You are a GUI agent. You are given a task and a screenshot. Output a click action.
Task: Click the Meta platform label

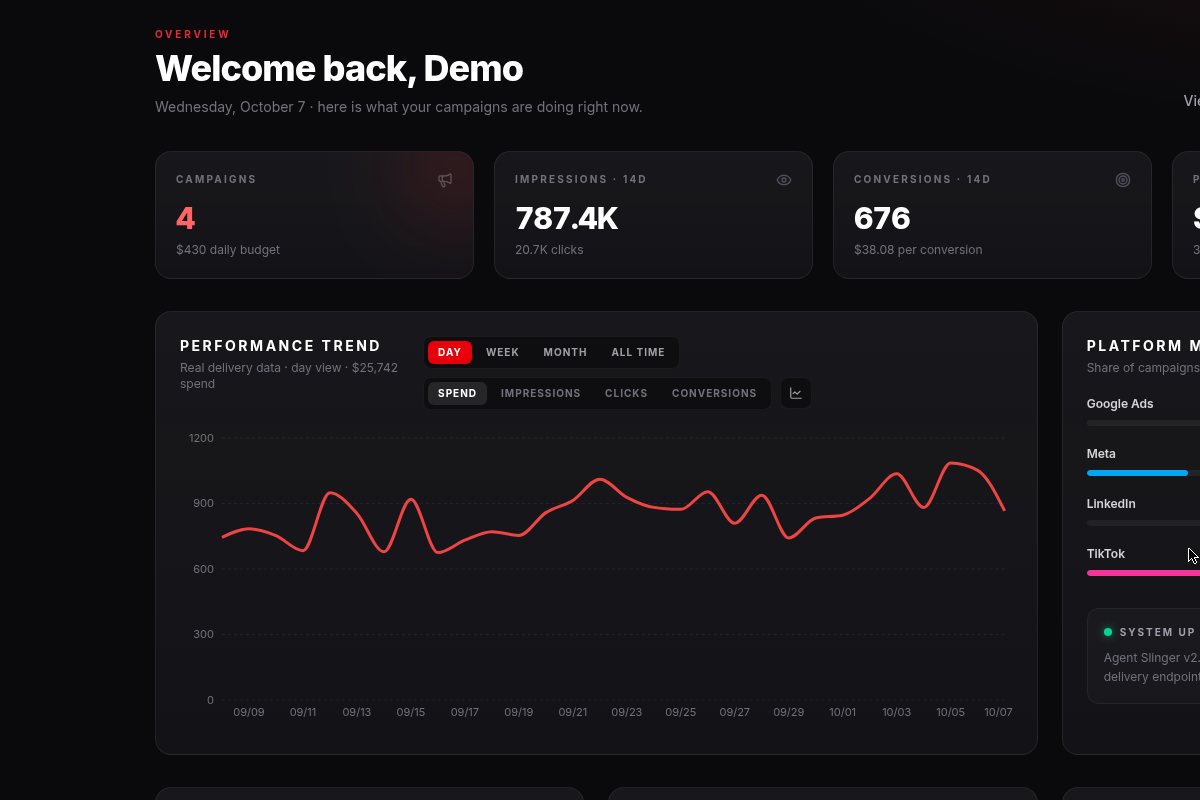point(1101,454)
